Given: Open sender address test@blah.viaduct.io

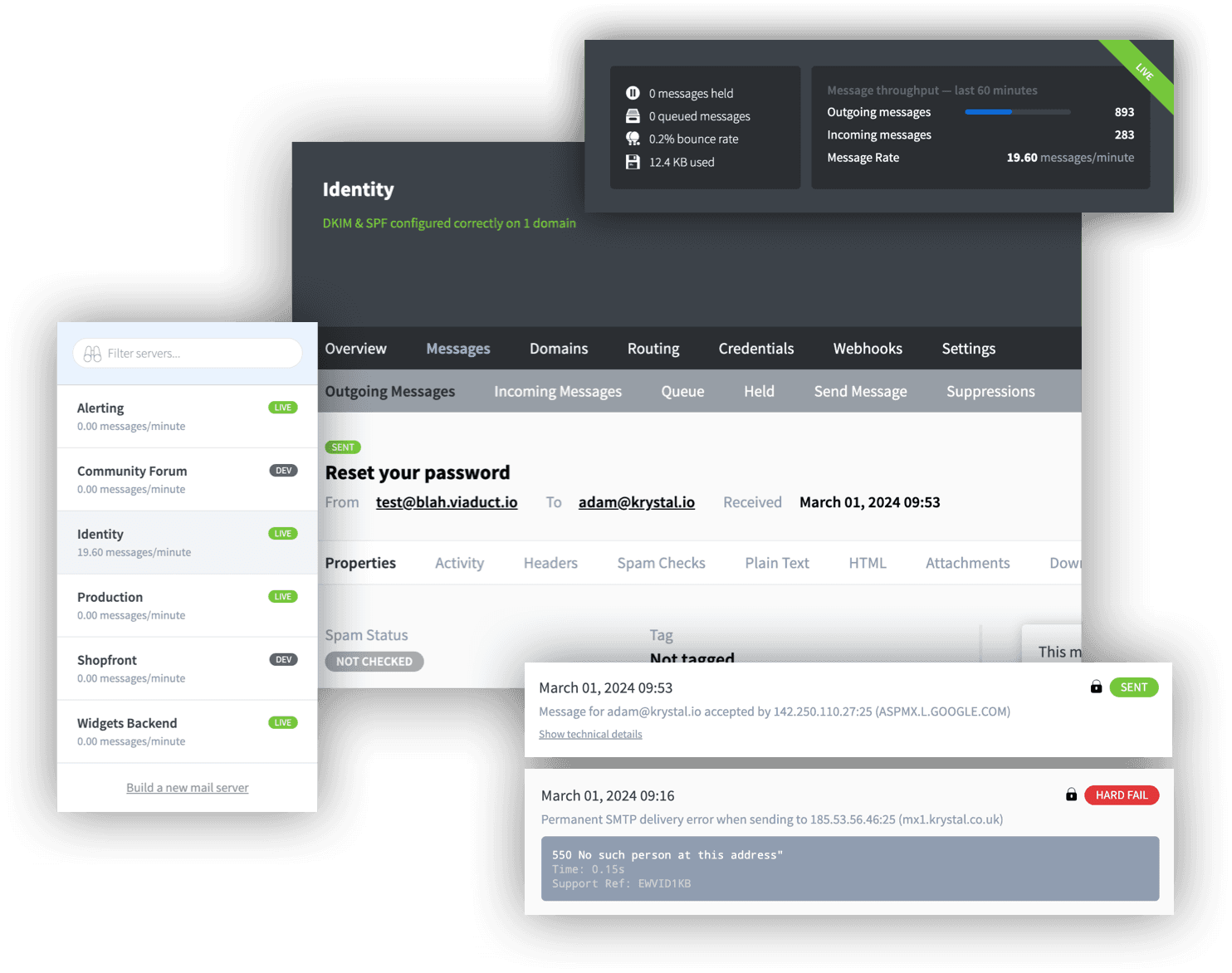Looking at the screenshot, I should (x=447, y=502).
